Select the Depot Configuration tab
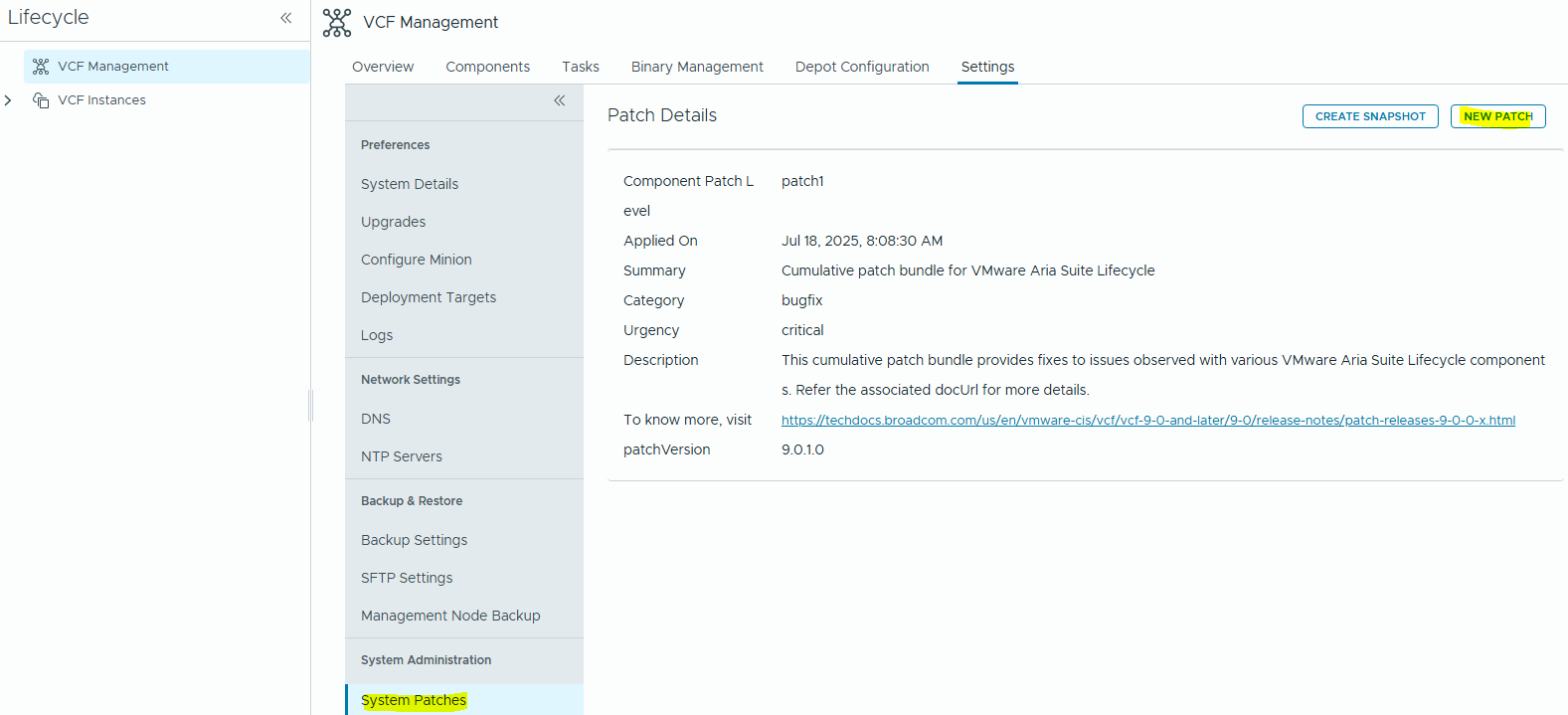The width and height of the screenshot is (1568, 715). [x=862, y=67]
